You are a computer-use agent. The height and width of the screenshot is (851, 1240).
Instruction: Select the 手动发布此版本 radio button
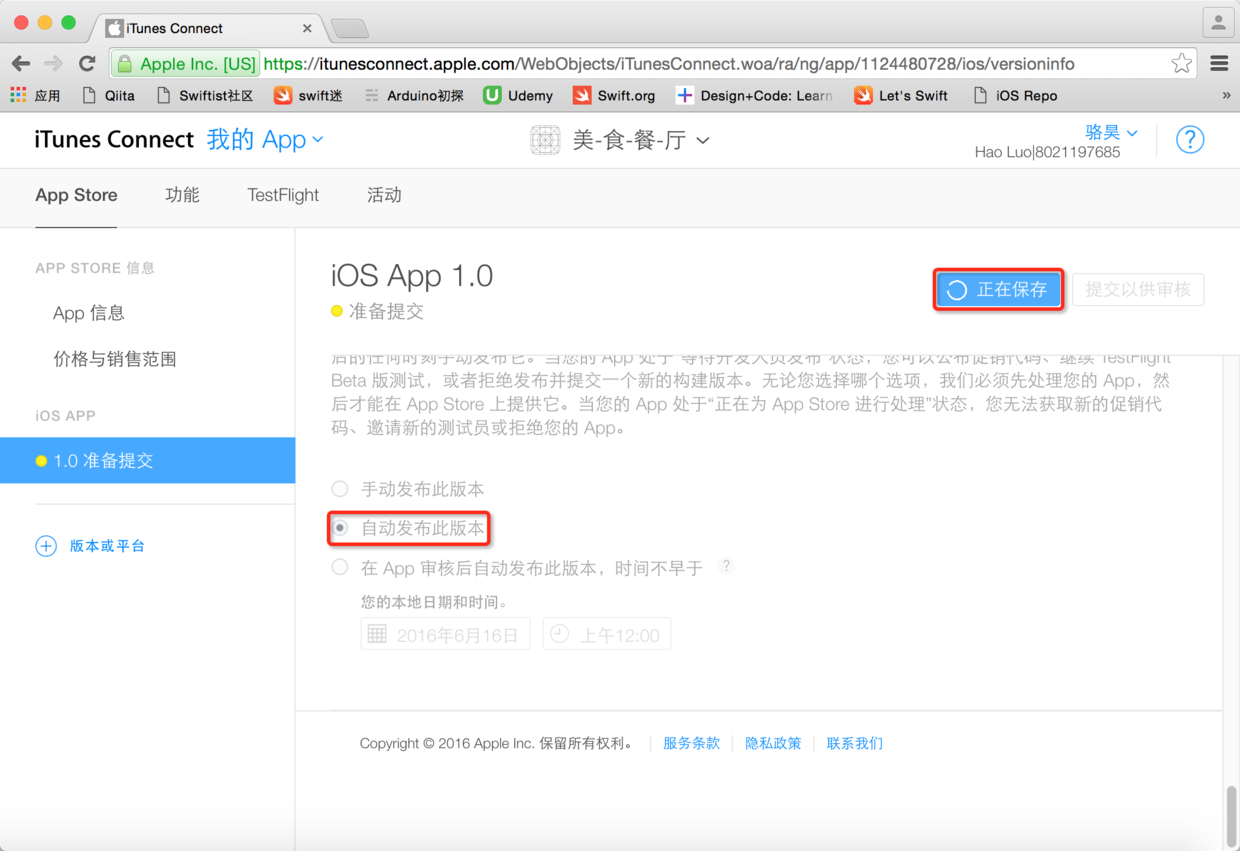[x=340, y=489]
